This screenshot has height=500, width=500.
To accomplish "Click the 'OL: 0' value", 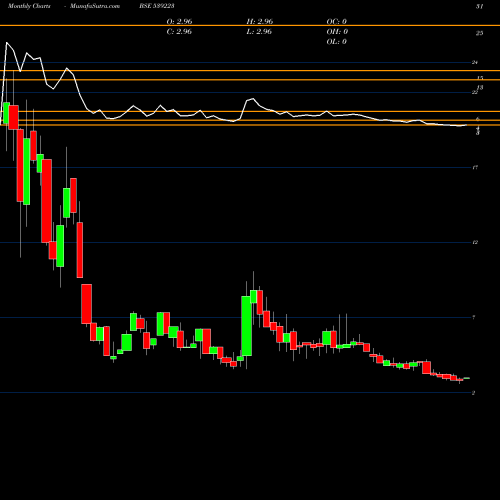I will (337, 41).
